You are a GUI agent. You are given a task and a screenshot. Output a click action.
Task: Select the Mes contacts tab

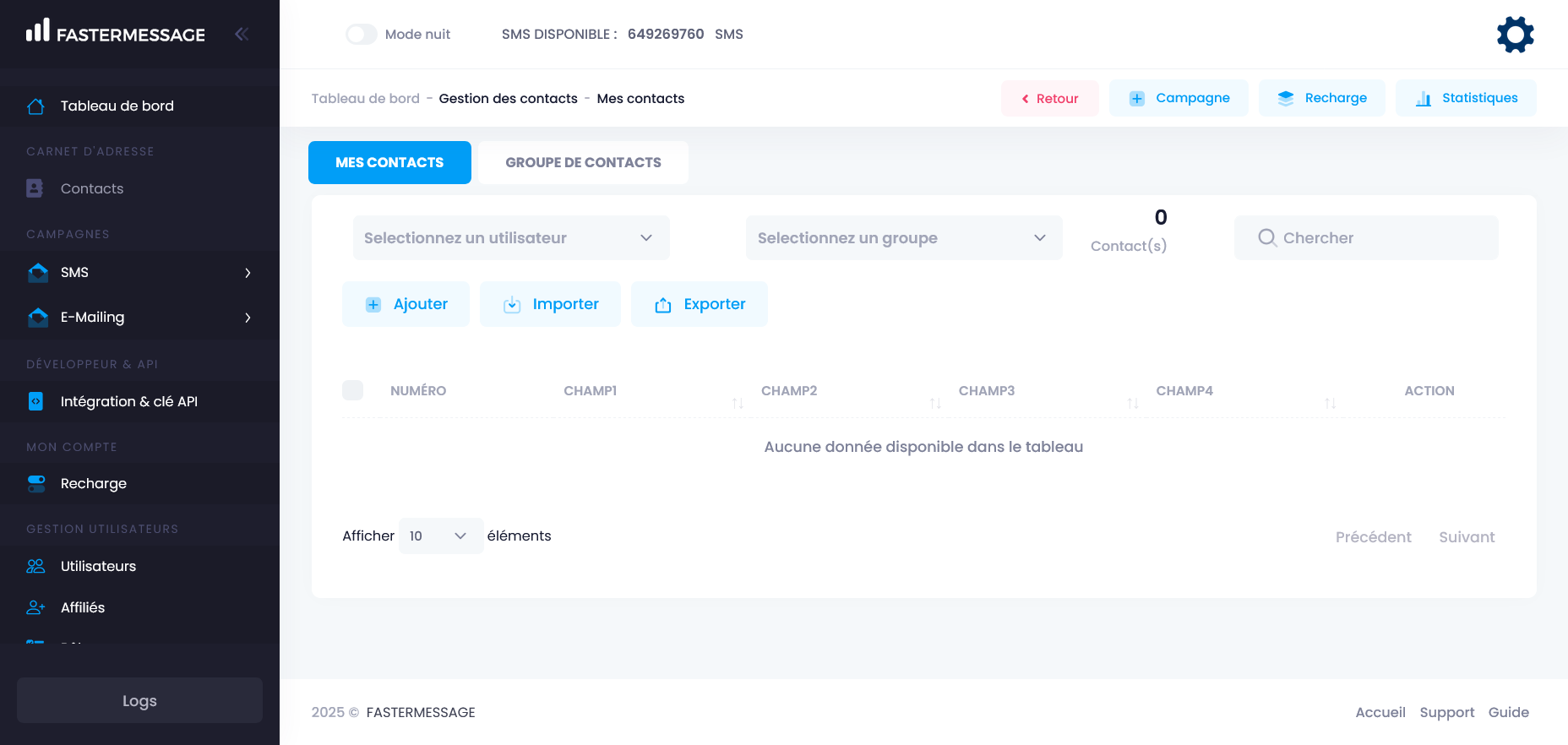[x=389, y=162]
